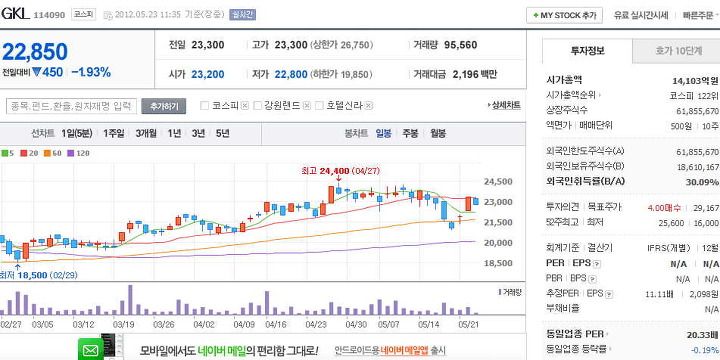Click the 외국인보유주식수 value 18,610,167
The image size is (720, 360).
click(698, 166)
